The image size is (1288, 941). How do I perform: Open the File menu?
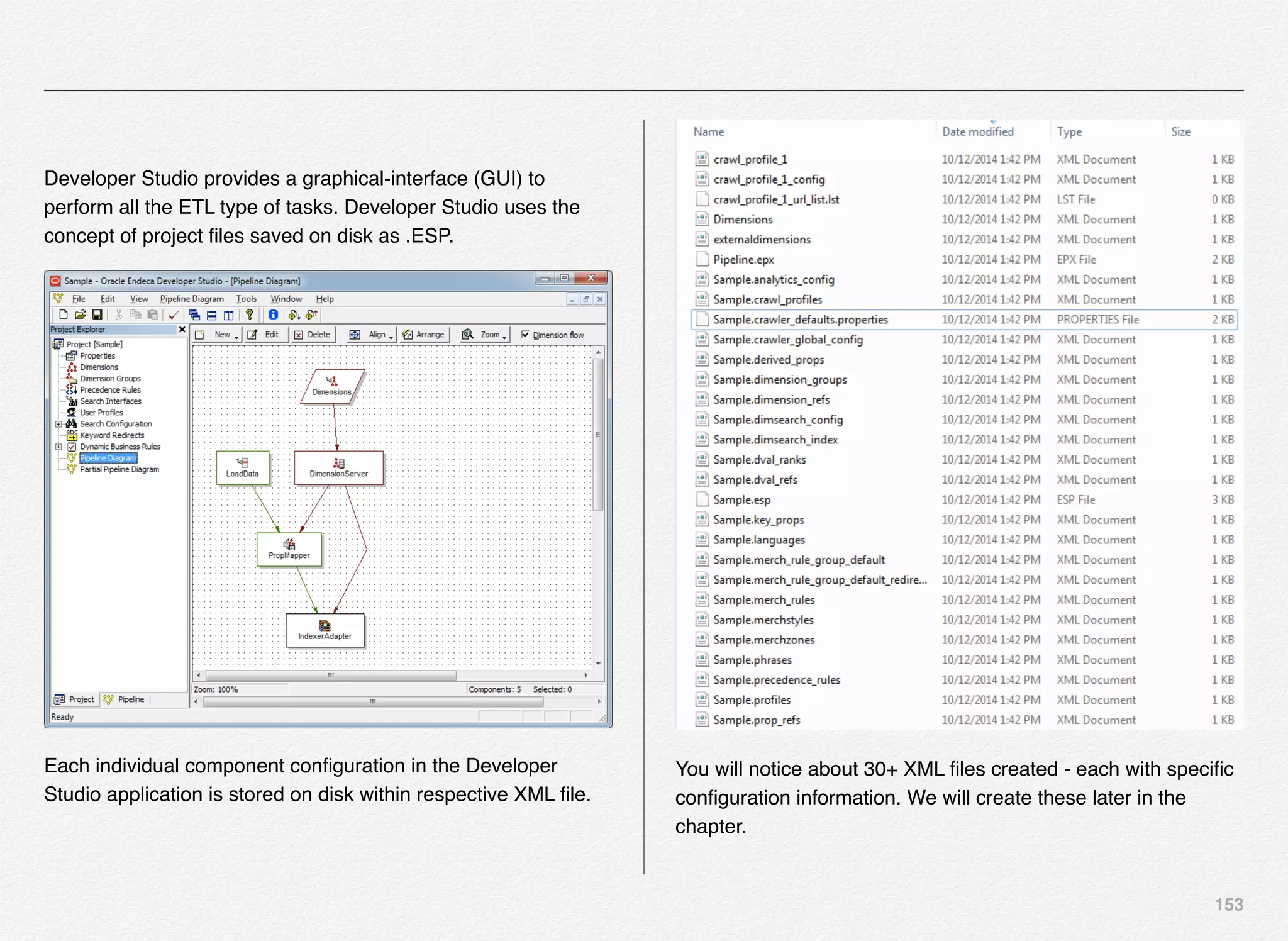pyautogui.click(x=79, y=299)
